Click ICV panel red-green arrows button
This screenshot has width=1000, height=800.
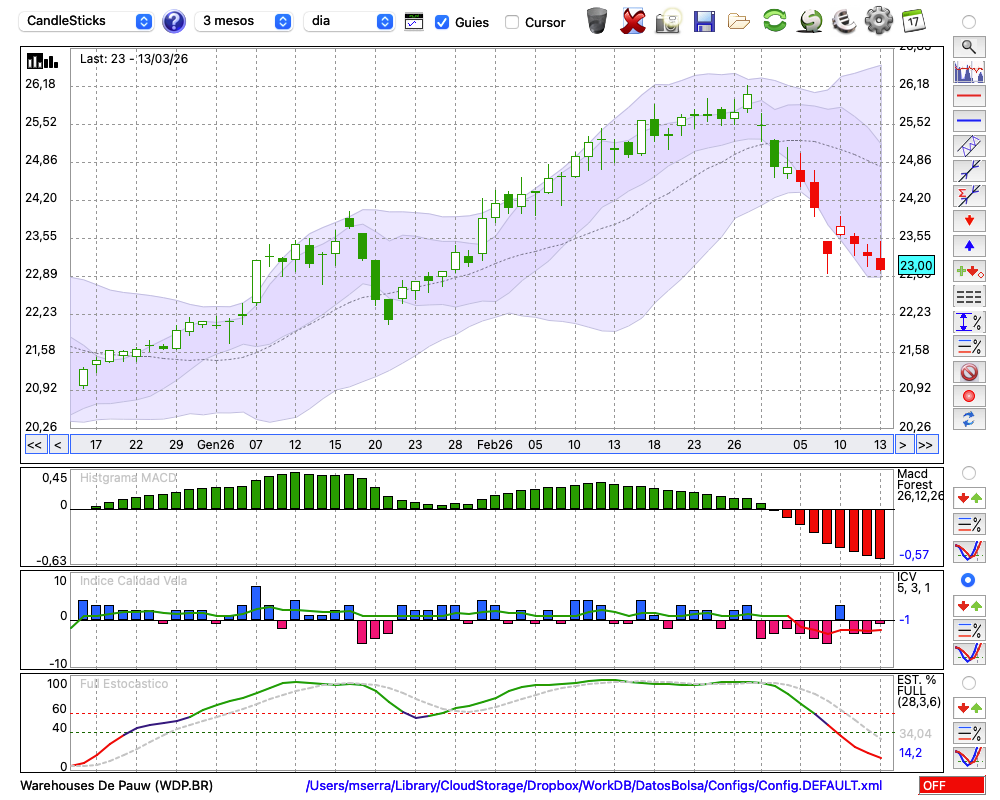tap(969, 605)
